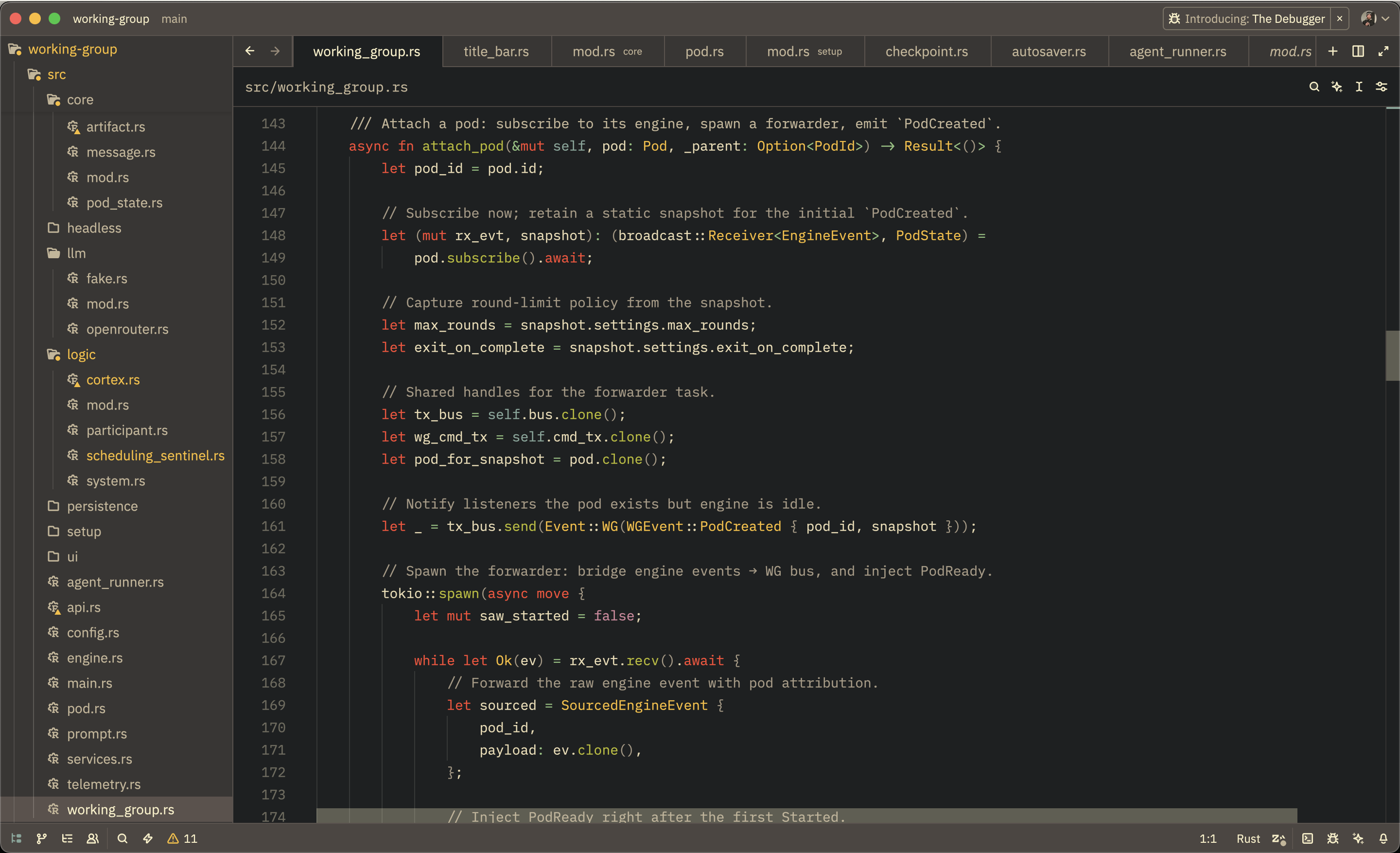Screen dimensions: 1400x853
Task: Show the 11 warnings via diagnostics indicator
Action: (x=181, y=838)
